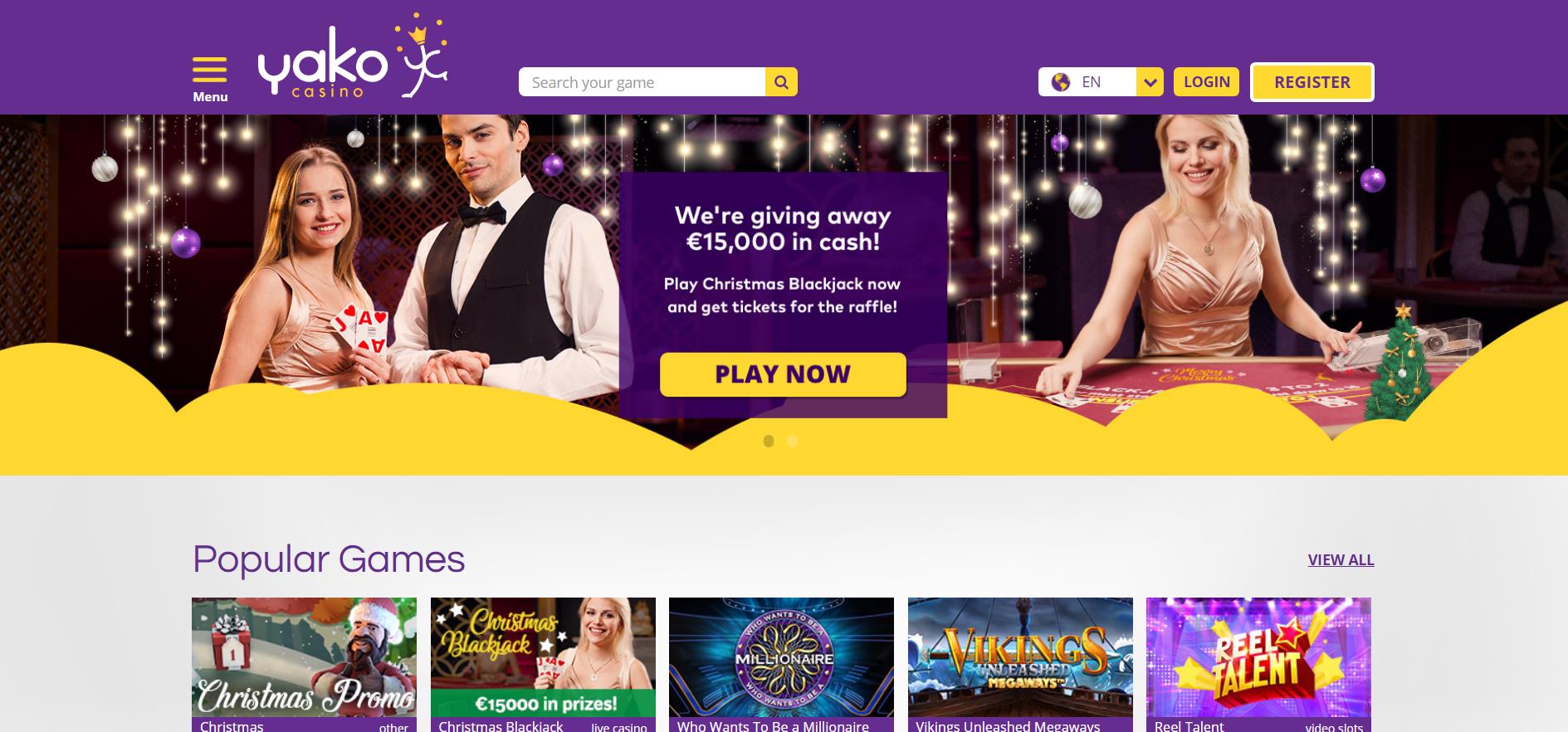Viewport: 1568px width, 732px height.
Task: Click the EN language selector box
Action: coord(1101,82)
